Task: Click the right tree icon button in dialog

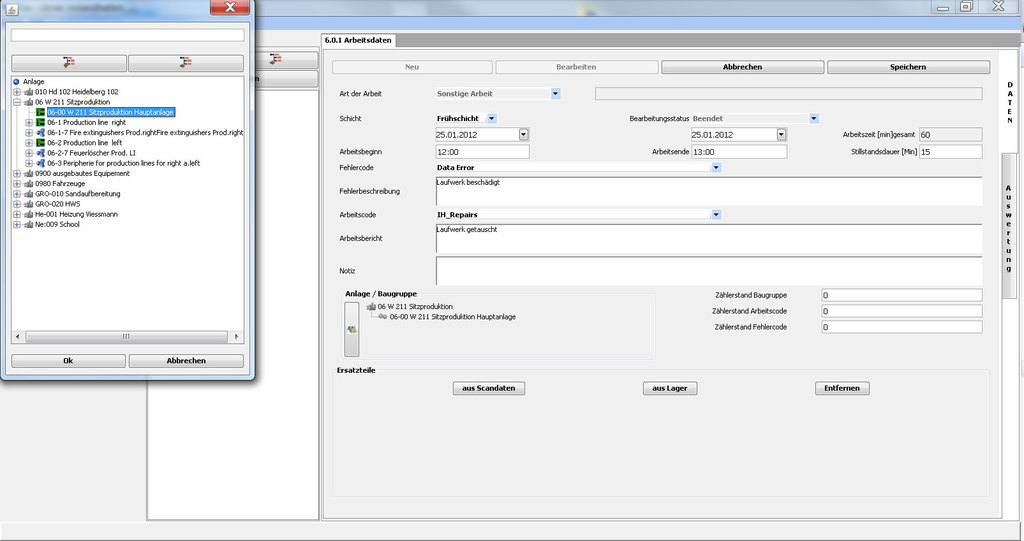Action: point(186,62)
